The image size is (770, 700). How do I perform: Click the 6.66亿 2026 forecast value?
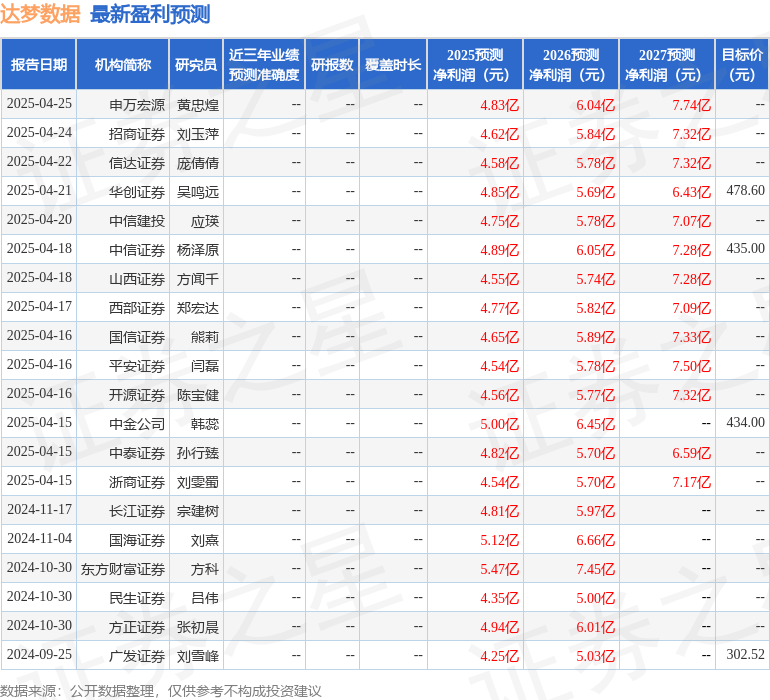[595, 540]
